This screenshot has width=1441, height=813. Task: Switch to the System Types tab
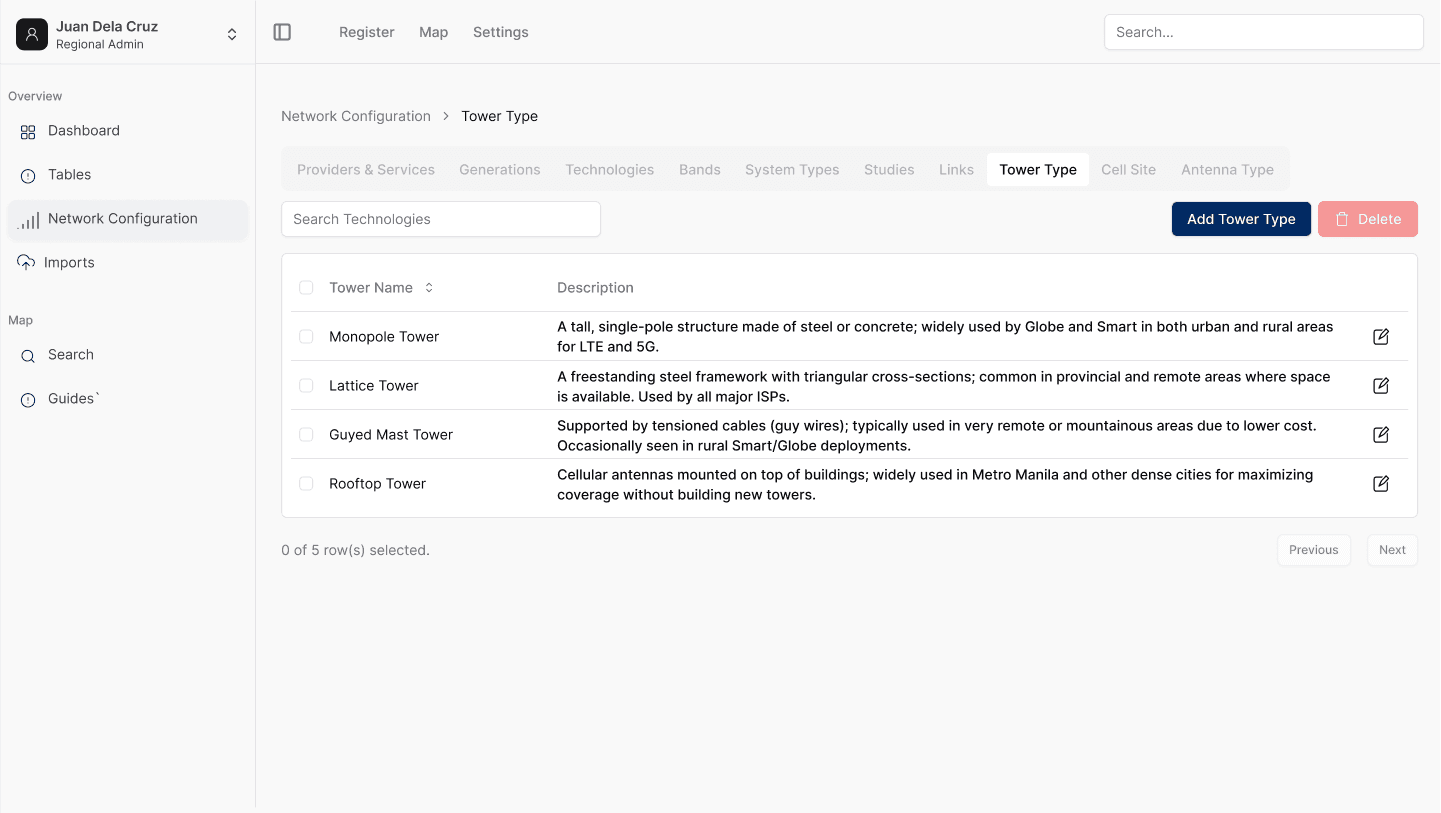pyautogui.click(x=792, y=170)
